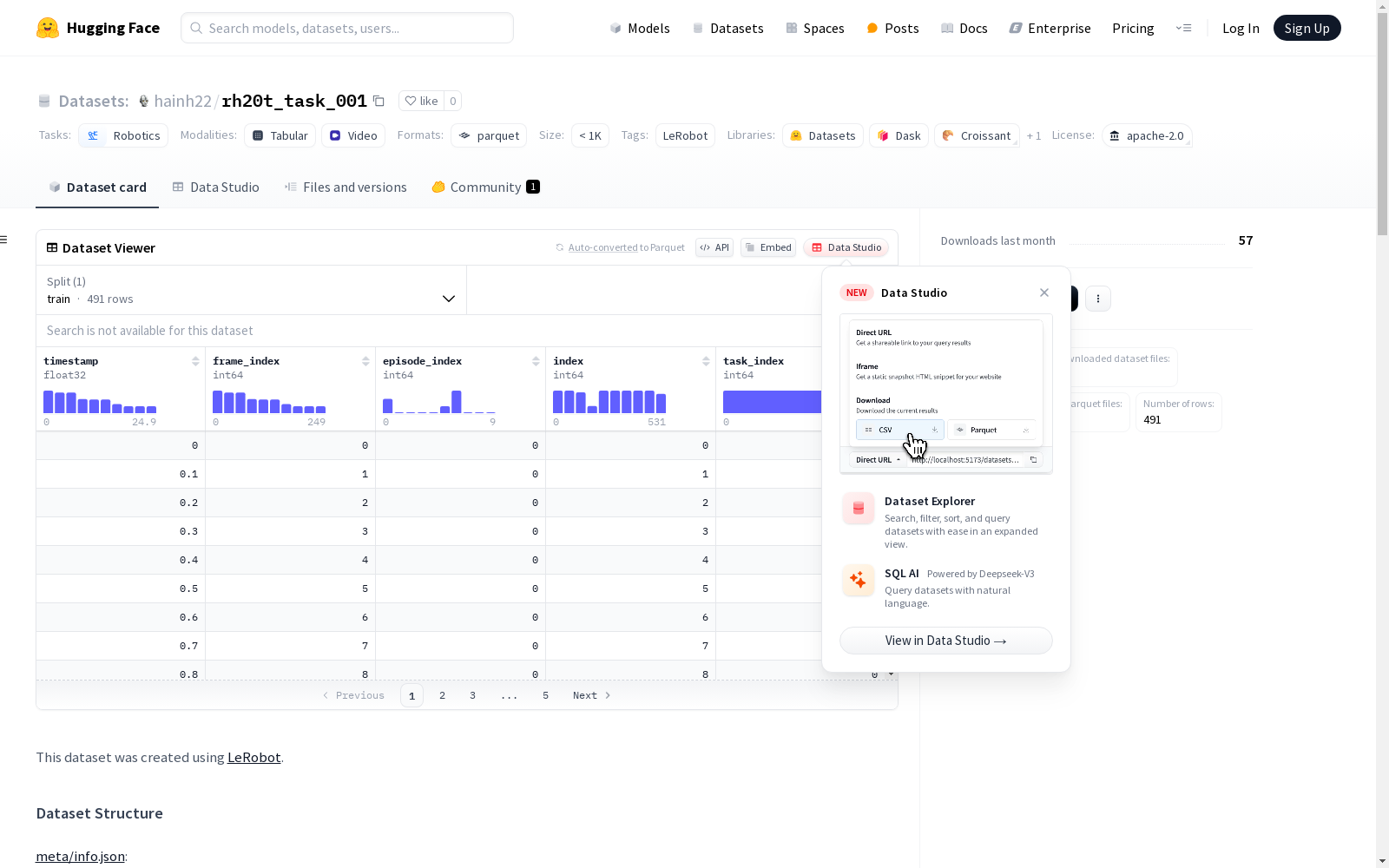Select the Tabular modality tag
Screen dimensions: 1389x868
click(280, 135)
